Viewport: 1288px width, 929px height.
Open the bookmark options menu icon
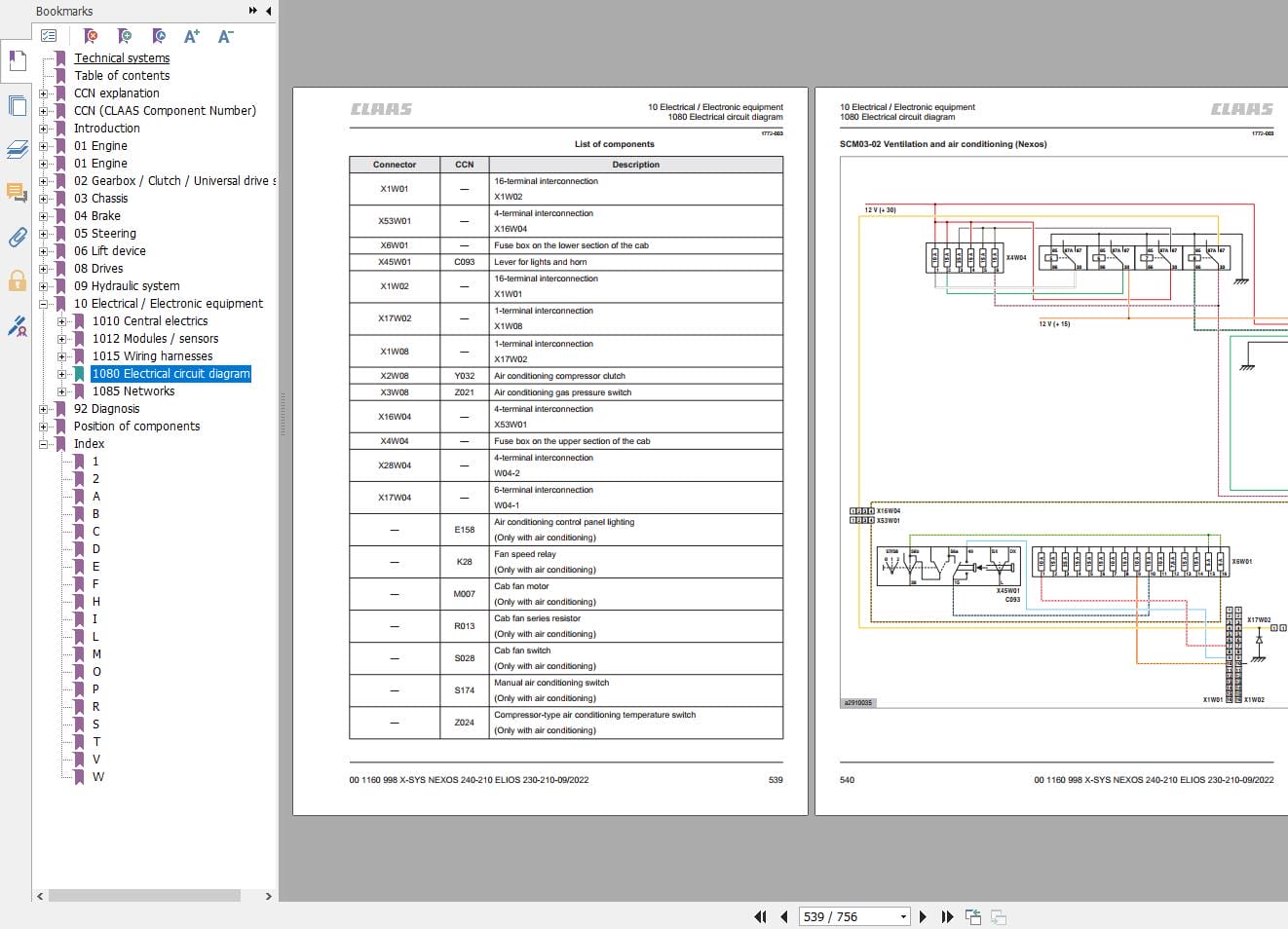pyautogui.click(x=49, y=36)
